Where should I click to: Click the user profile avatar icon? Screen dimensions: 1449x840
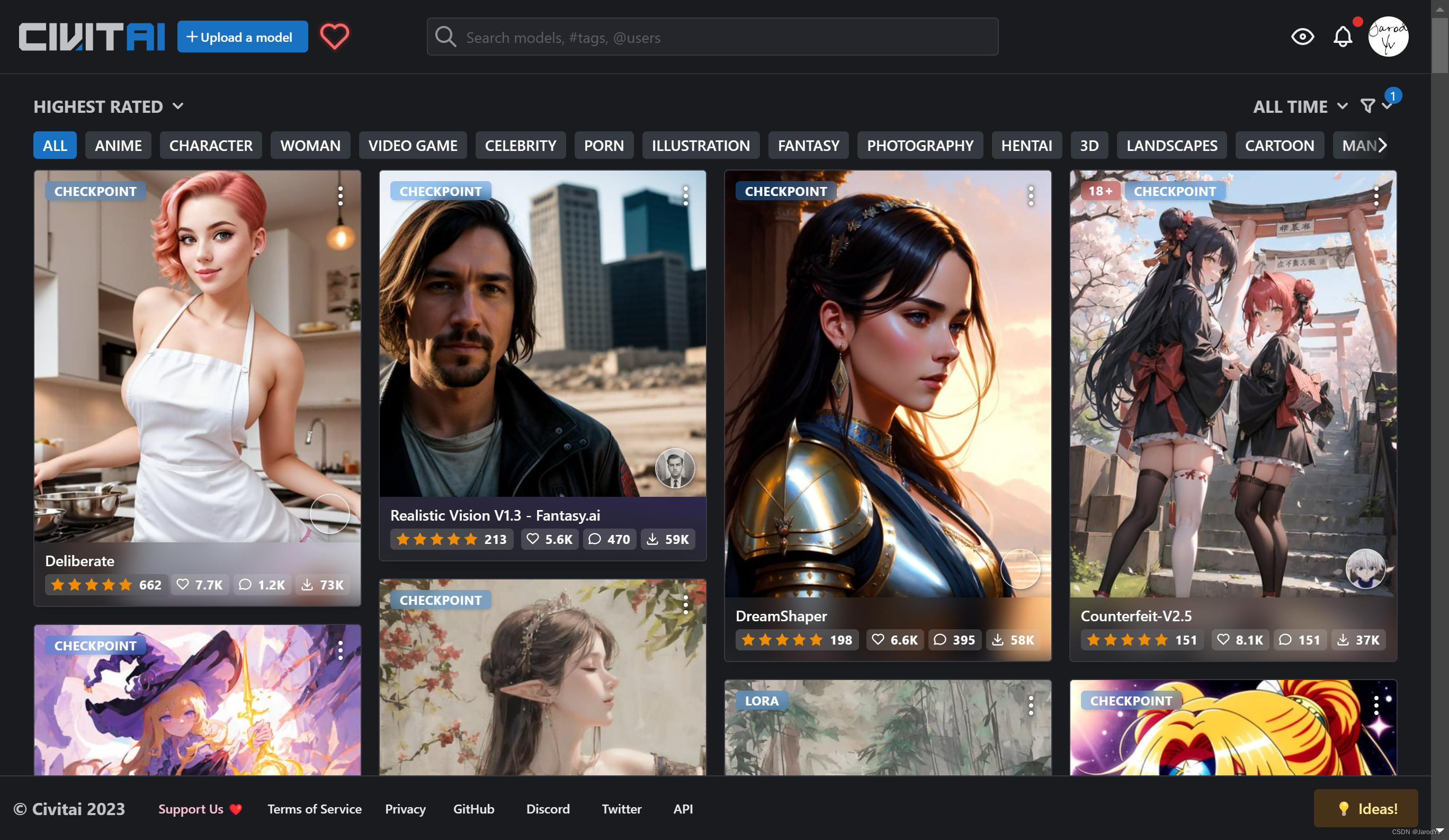pos(1391,36)
